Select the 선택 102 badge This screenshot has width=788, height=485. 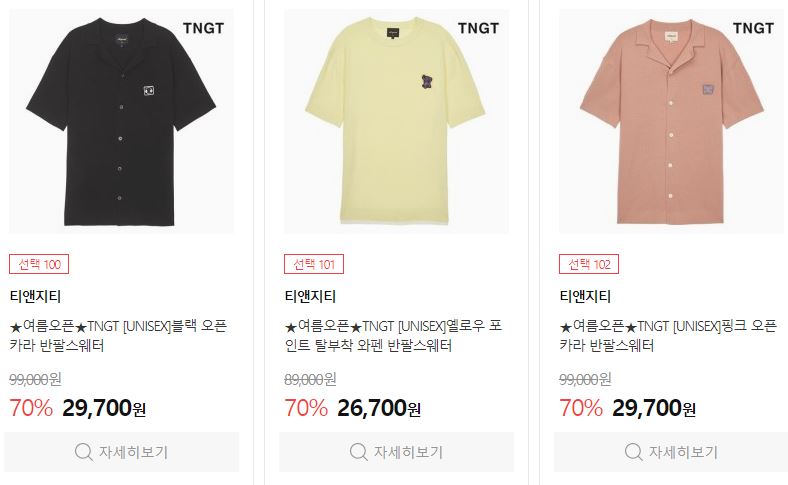[589, 264]
